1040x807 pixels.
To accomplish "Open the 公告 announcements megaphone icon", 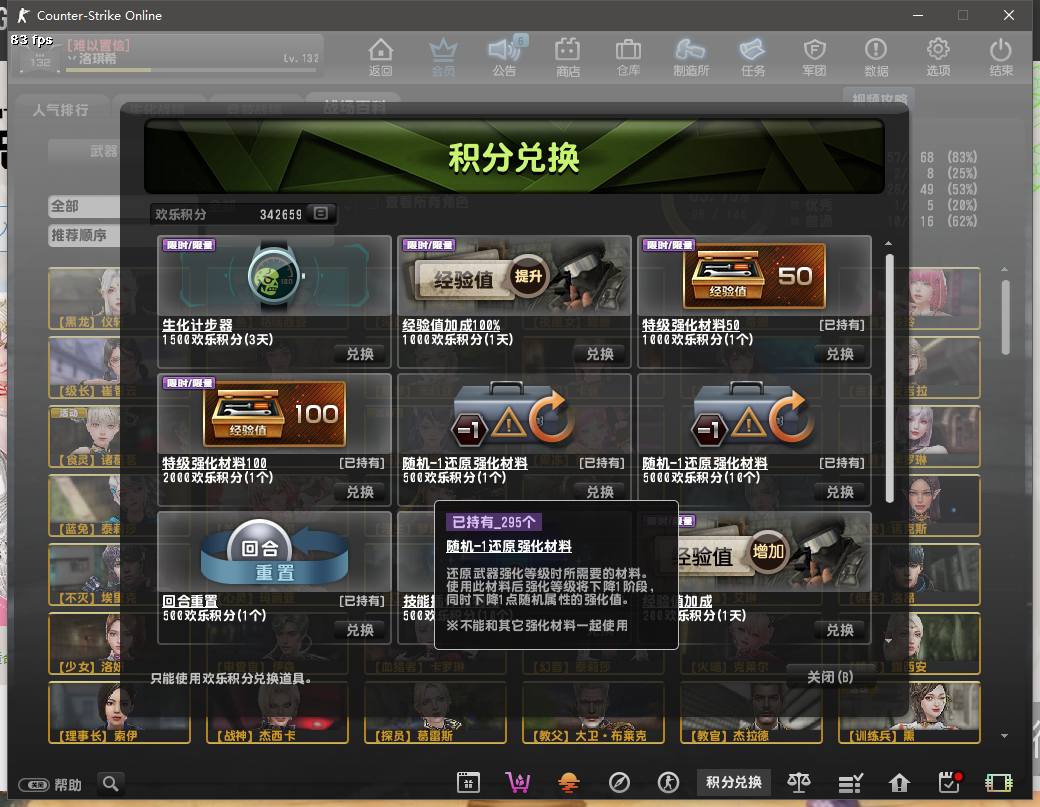I will click(x=505, y=57).
